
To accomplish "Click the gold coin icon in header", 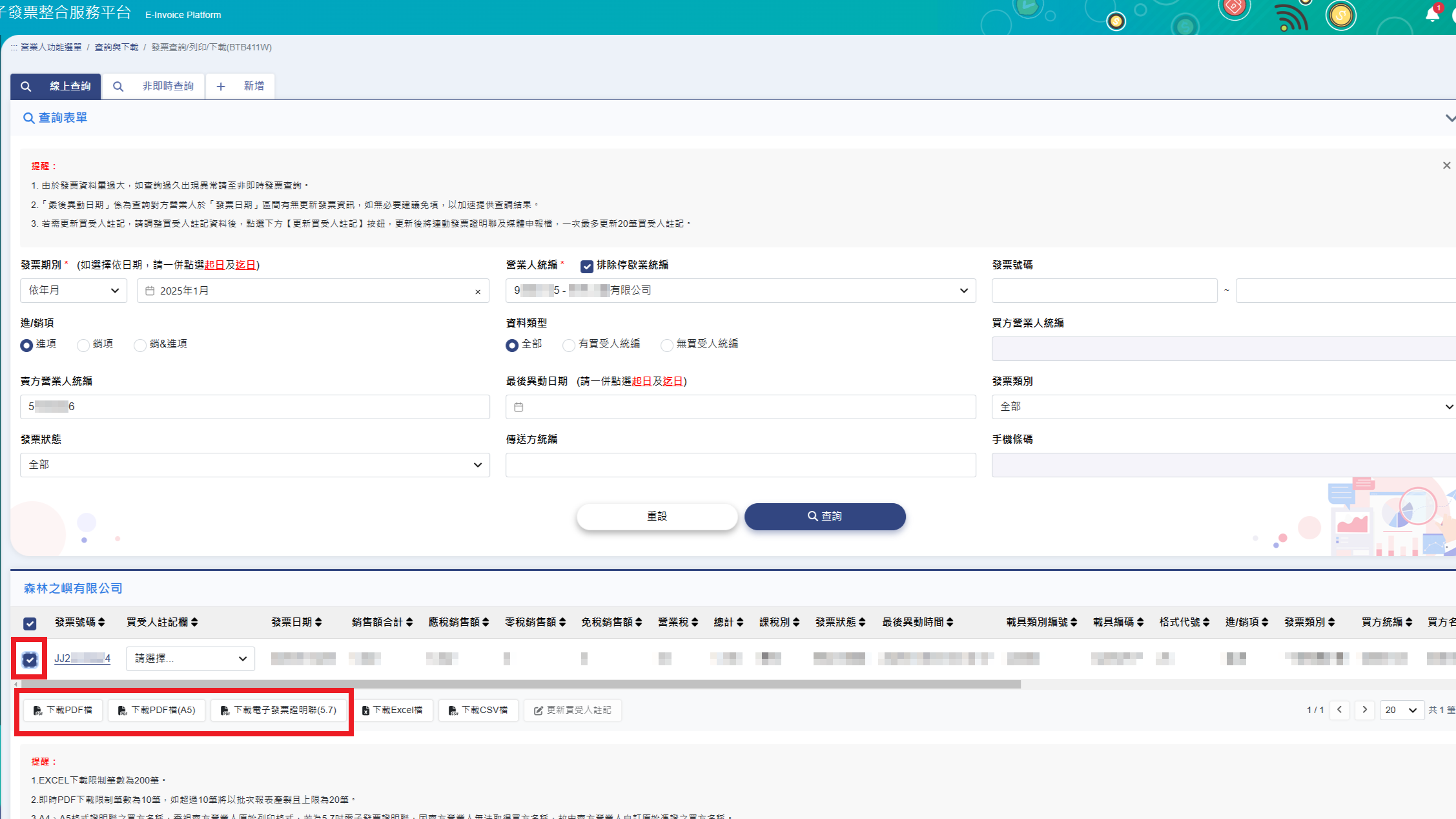I will tap(1340, 16).
